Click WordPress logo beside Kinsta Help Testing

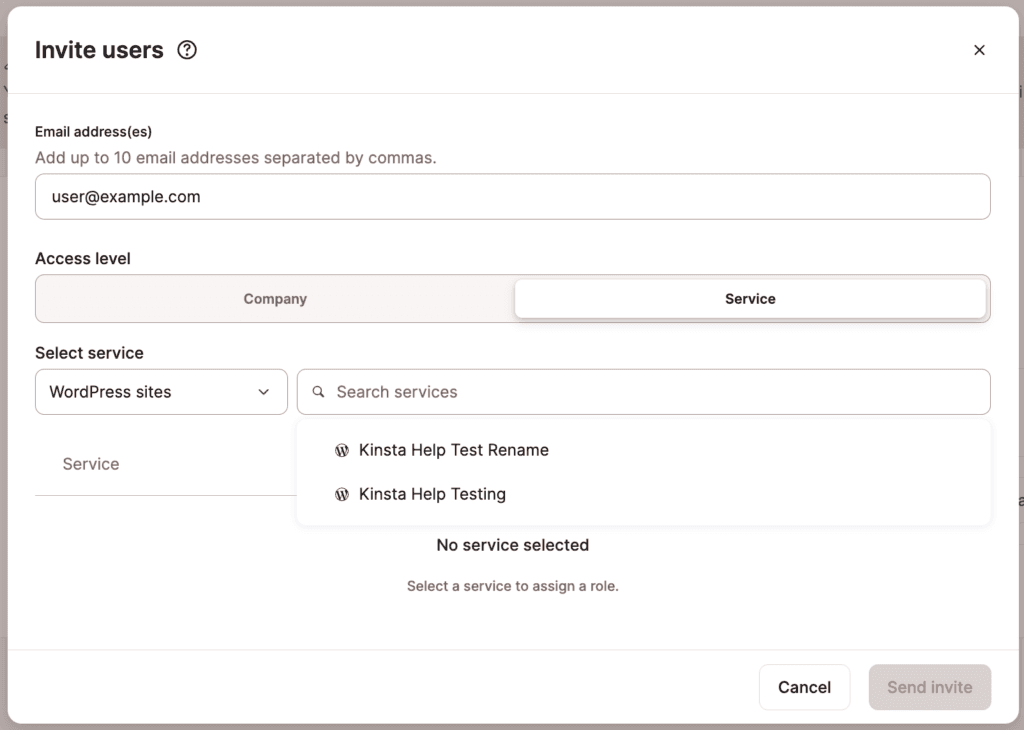[342, 495]
